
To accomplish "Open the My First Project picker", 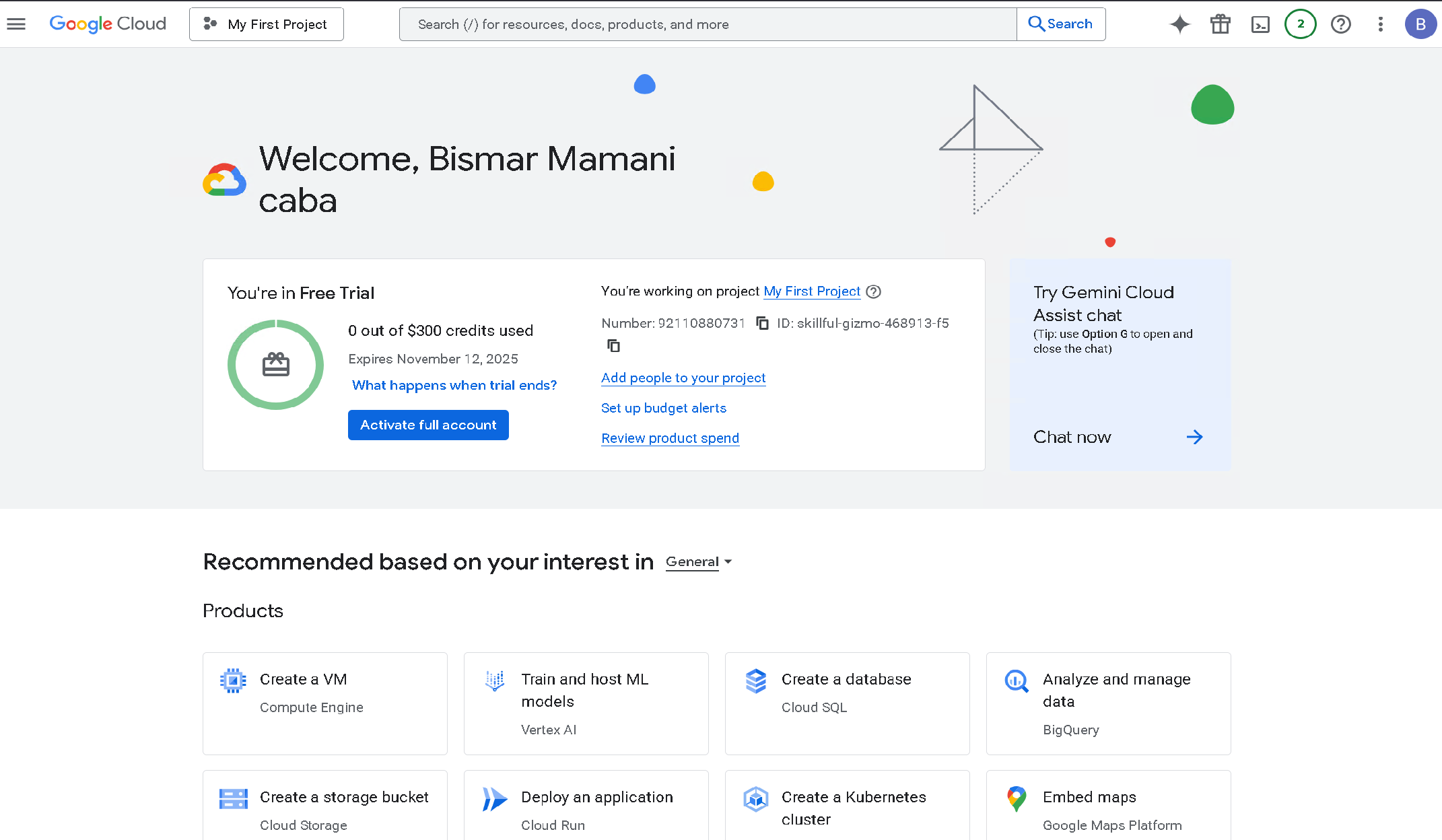I will pos(267,24).
